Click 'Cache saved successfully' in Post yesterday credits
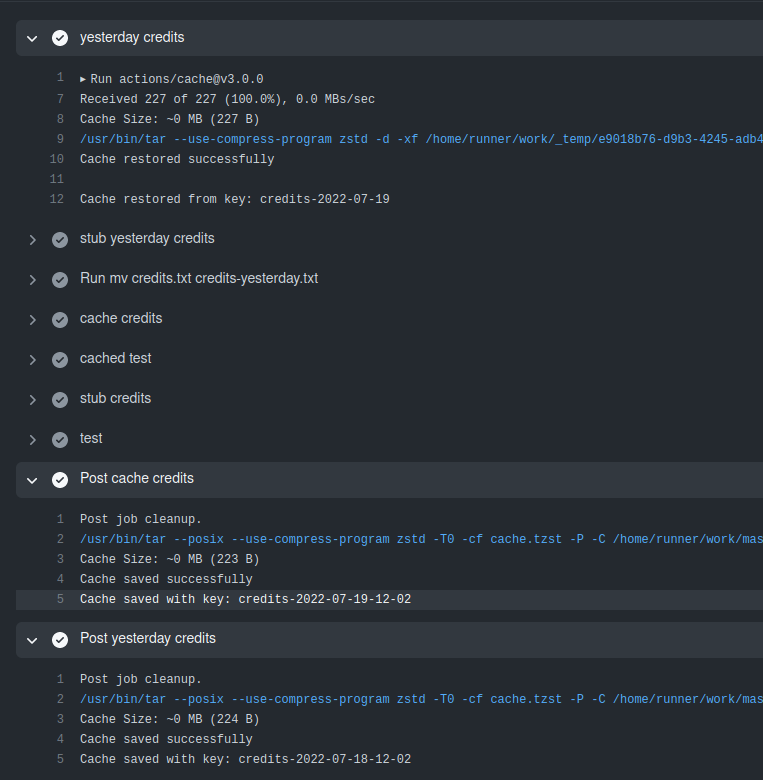The image size is (763, 780). [166, 739]
